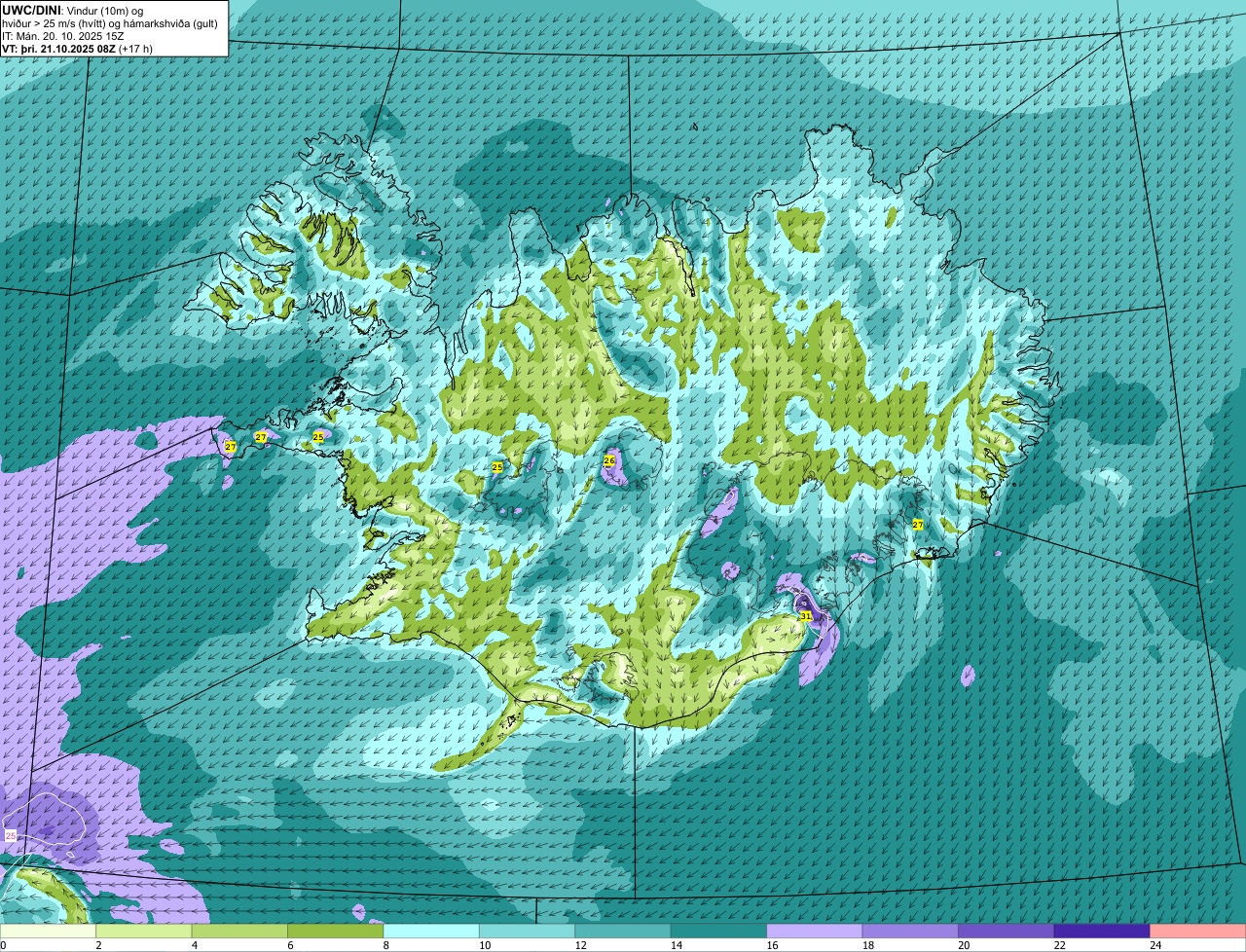Click the "12" tick on the color scale
Screen dimensions: 1246x952
point(580,945)
